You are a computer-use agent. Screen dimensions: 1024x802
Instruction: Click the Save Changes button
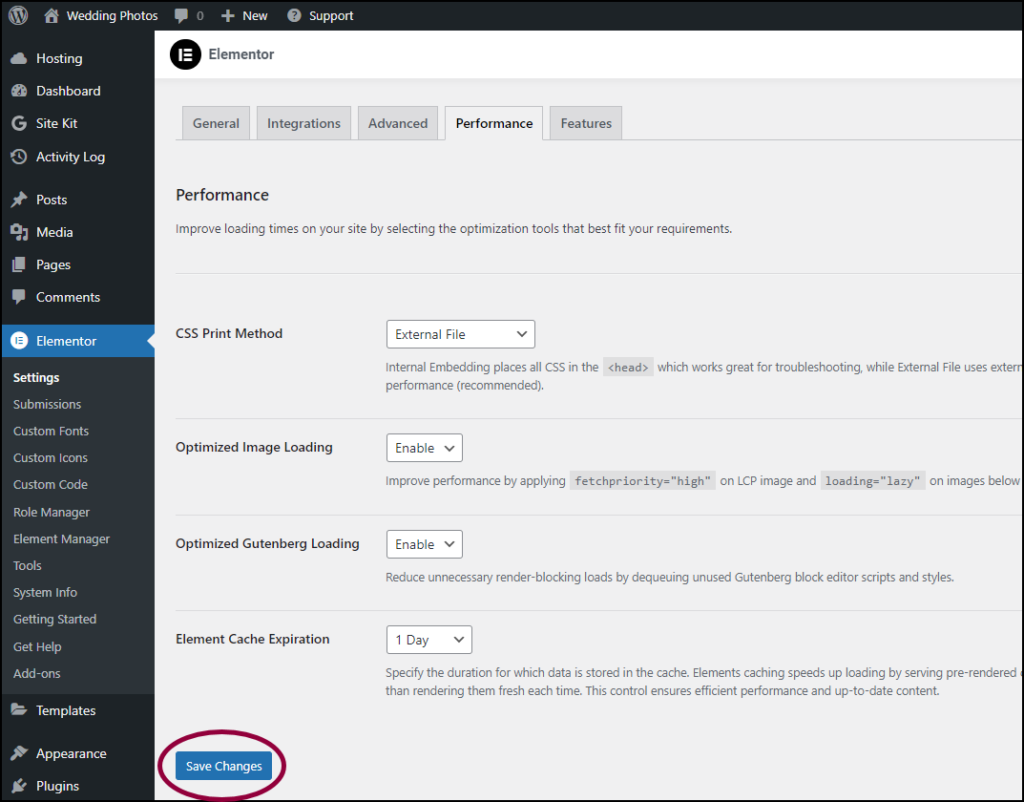click(223, 765)
